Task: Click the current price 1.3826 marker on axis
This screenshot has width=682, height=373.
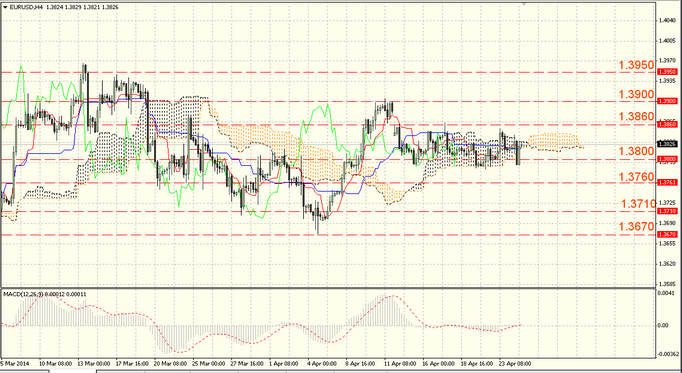Action: [667, 143]
